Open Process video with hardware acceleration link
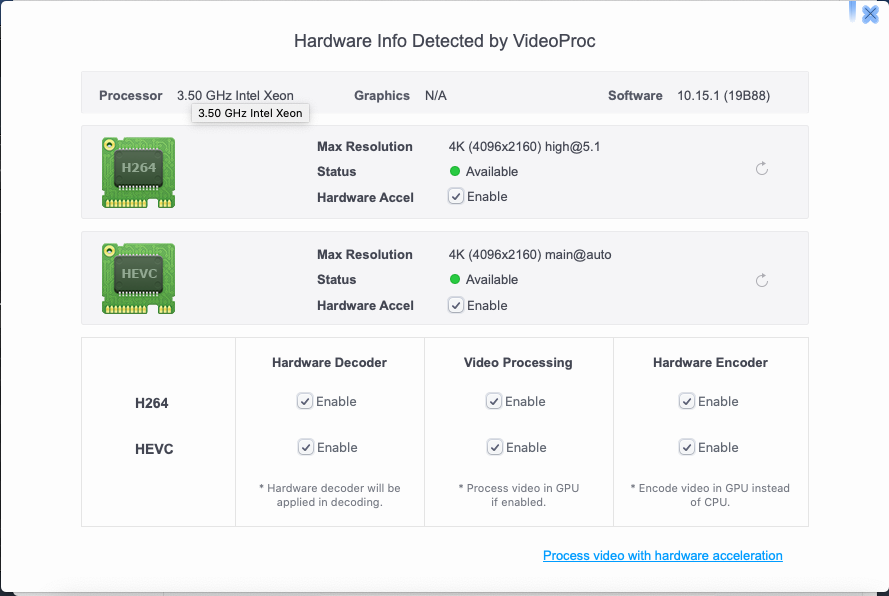The width and height of the screenshot is (889, 596). [x=662, y=556]
